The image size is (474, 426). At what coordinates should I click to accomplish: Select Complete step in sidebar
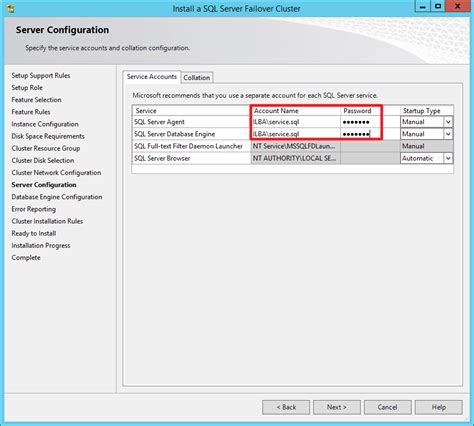pyautogui.click(x=26, y=258)
